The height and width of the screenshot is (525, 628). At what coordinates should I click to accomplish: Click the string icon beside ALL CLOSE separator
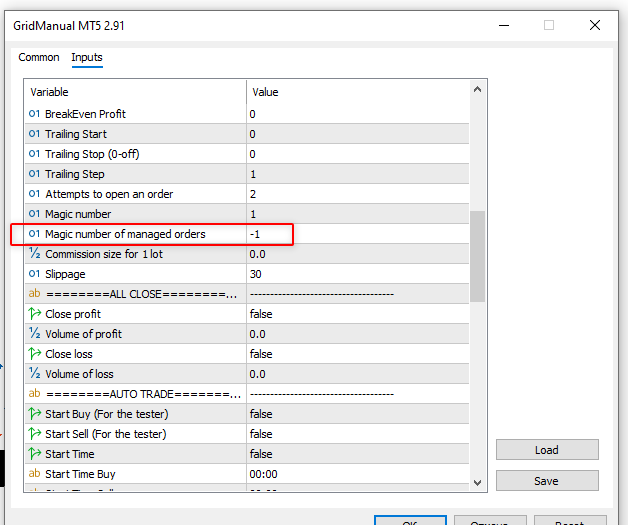[x=34, y=294]
